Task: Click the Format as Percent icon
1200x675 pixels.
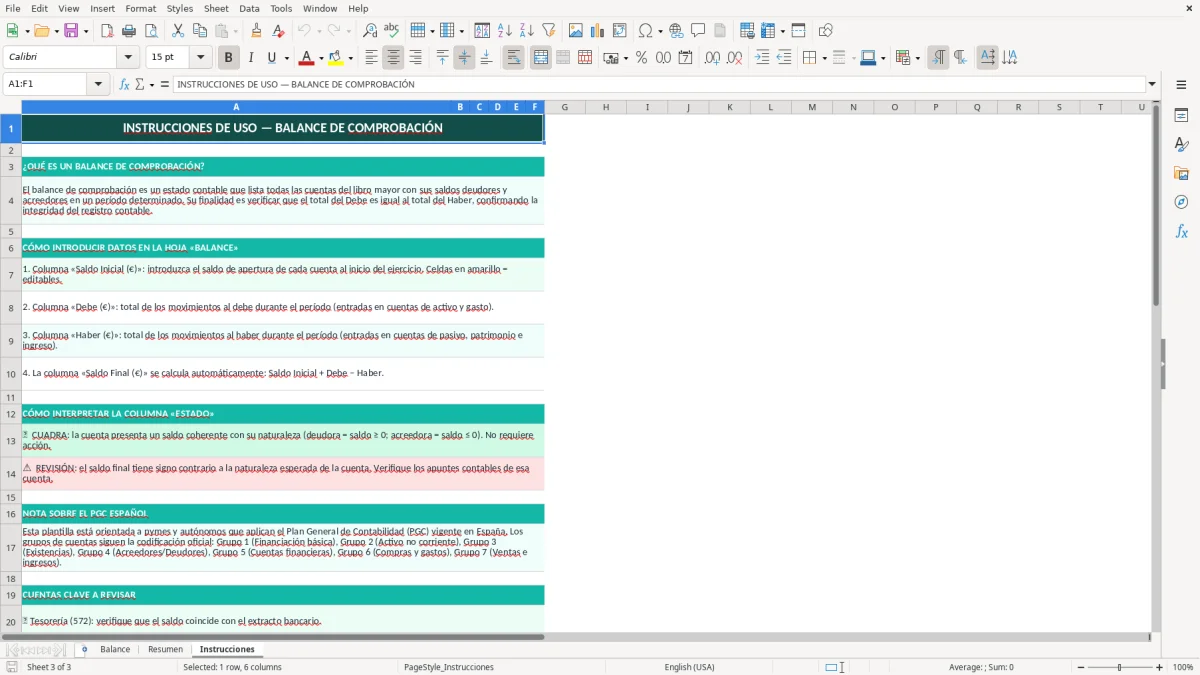Action: pyautogui.click(x=641, y=58)
